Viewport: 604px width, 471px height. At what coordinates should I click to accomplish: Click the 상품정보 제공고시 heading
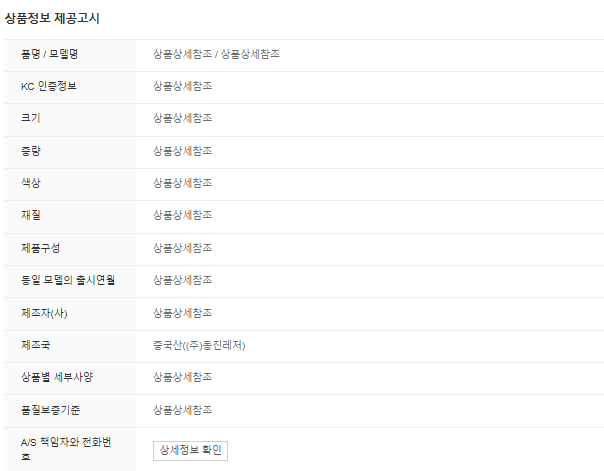[52, 18]
